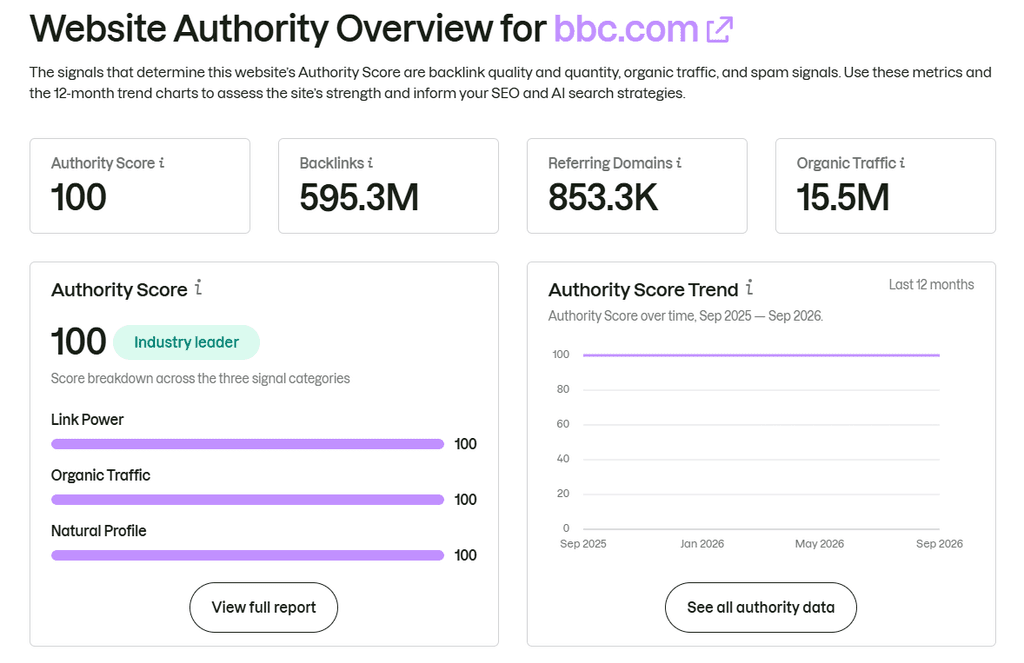Click the View full report button
Screen dimensions: 1024x663
point(264,607)
